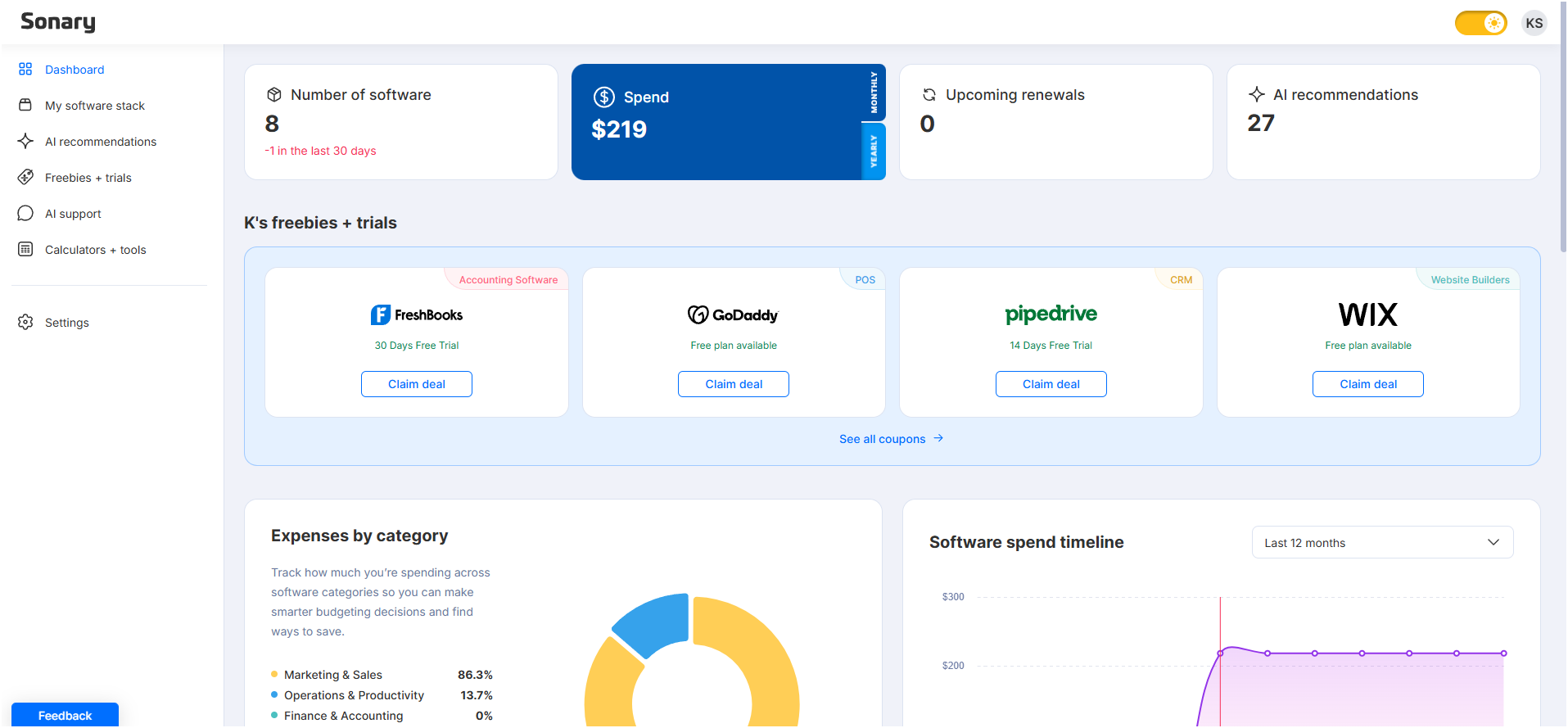Go to Freebies + trials menu item
The height and width of the screenshot is (728, 1568).
pos(88,178)
